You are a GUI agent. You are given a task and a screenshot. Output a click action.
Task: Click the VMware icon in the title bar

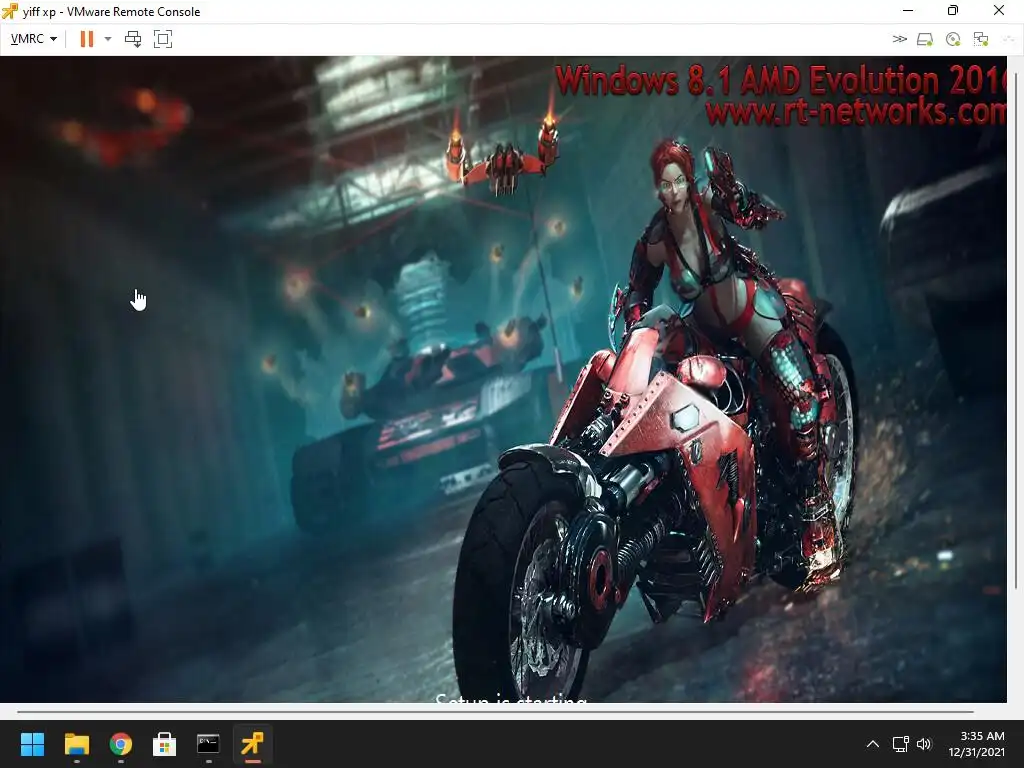coord(10,11)
